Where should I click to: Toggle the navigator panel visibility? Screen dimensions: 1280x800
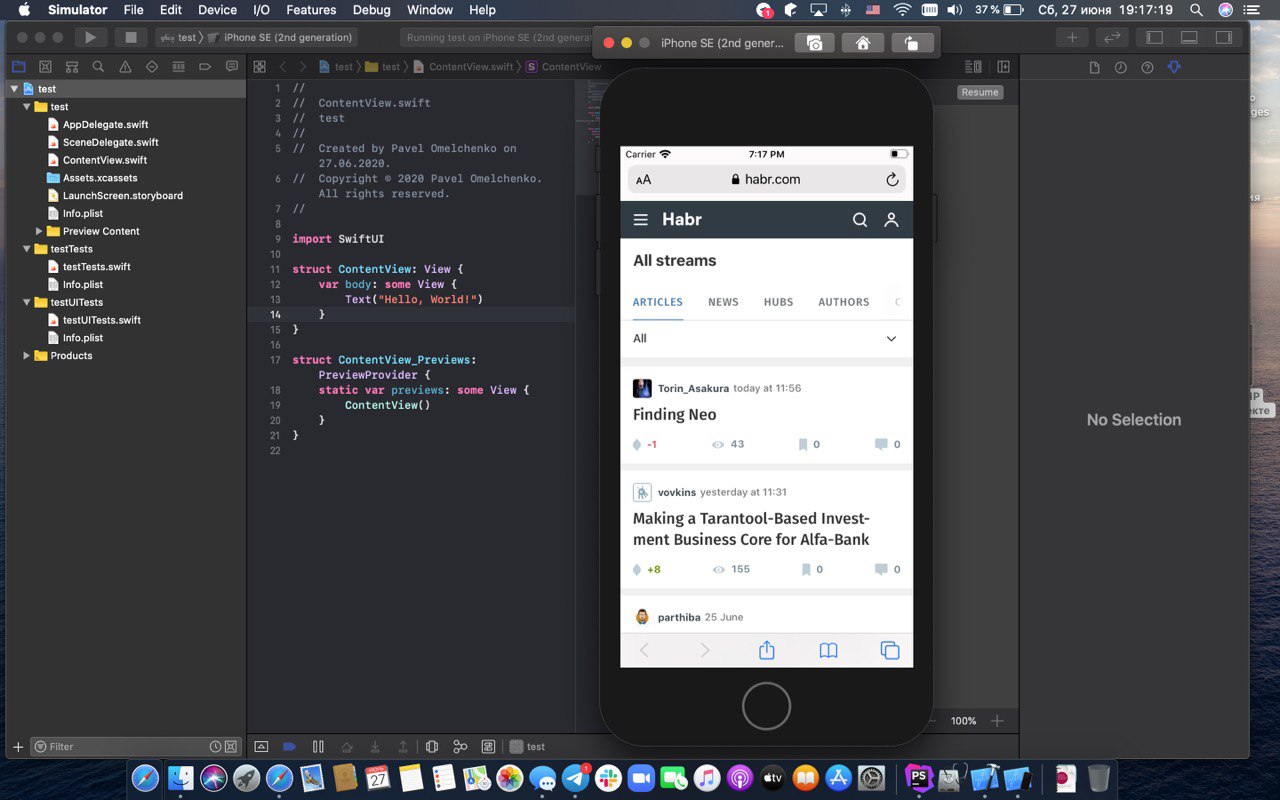(x=1155, y=37)
